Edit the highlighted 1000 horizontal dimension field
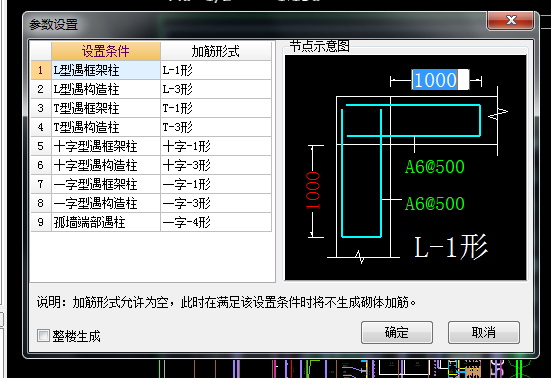The height and width of the screenshot is (378, 551). pos(440,80)
